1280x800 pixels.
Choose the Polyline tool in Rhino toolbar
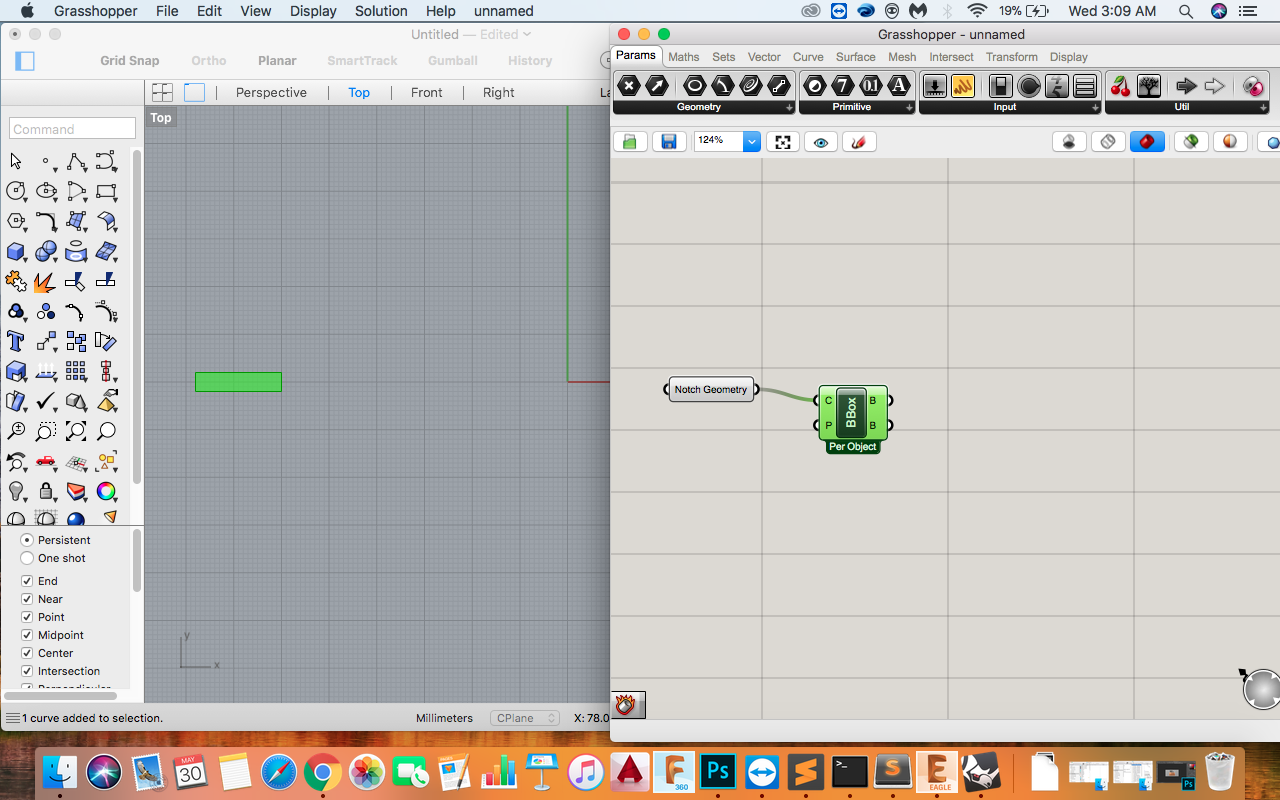coord(76,161)
